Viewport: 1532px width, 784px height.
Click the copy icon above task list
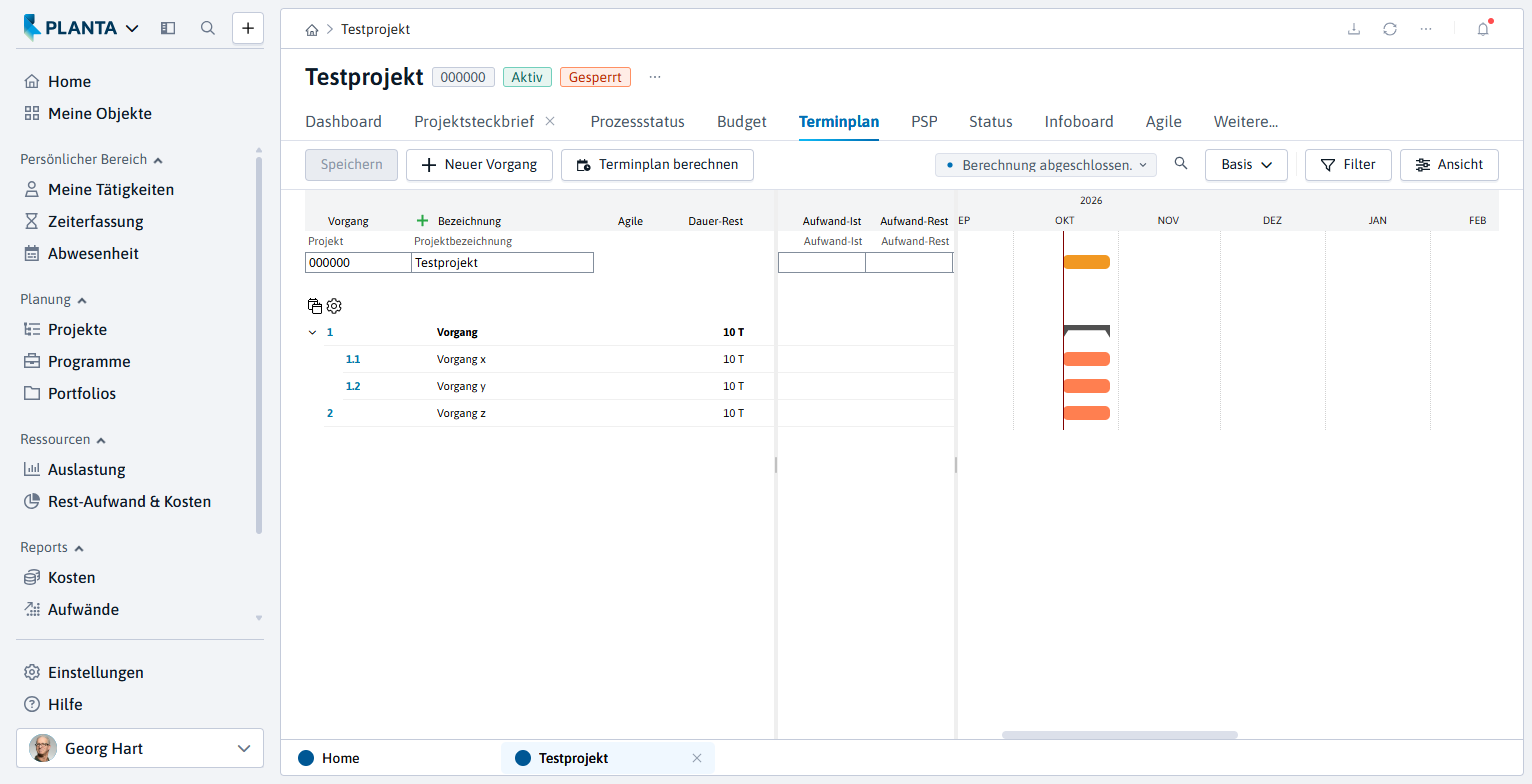tap(315, 306)
